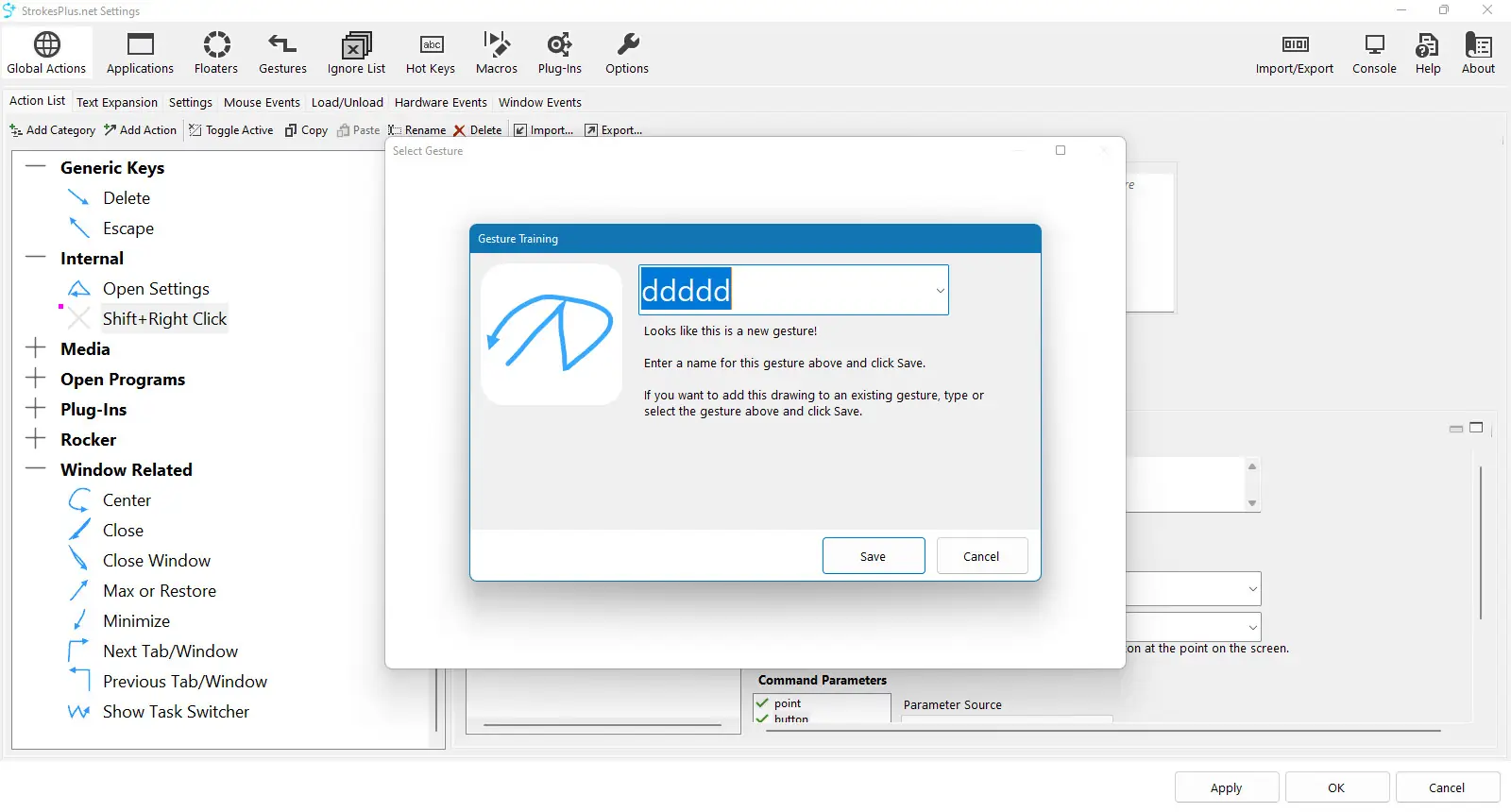This screenshot has width=1511, height=812.
Task: Open the Help section
Action: click(1428, 53)
